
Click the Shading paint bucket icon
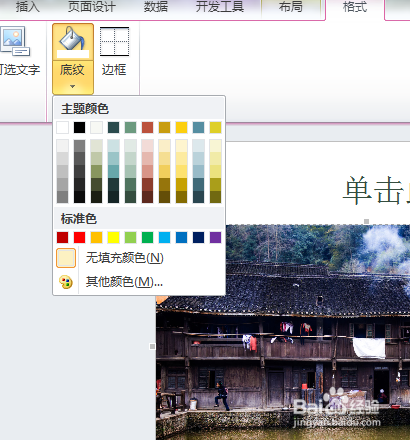(x=73, y=42)
